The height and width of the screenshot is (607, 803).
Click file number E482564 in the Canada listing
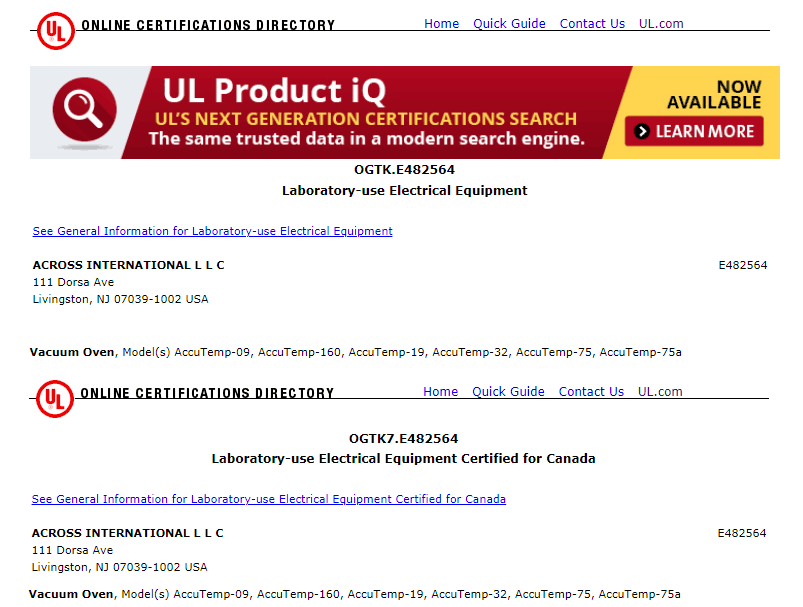pyautogui.click(x=742, y=533)
